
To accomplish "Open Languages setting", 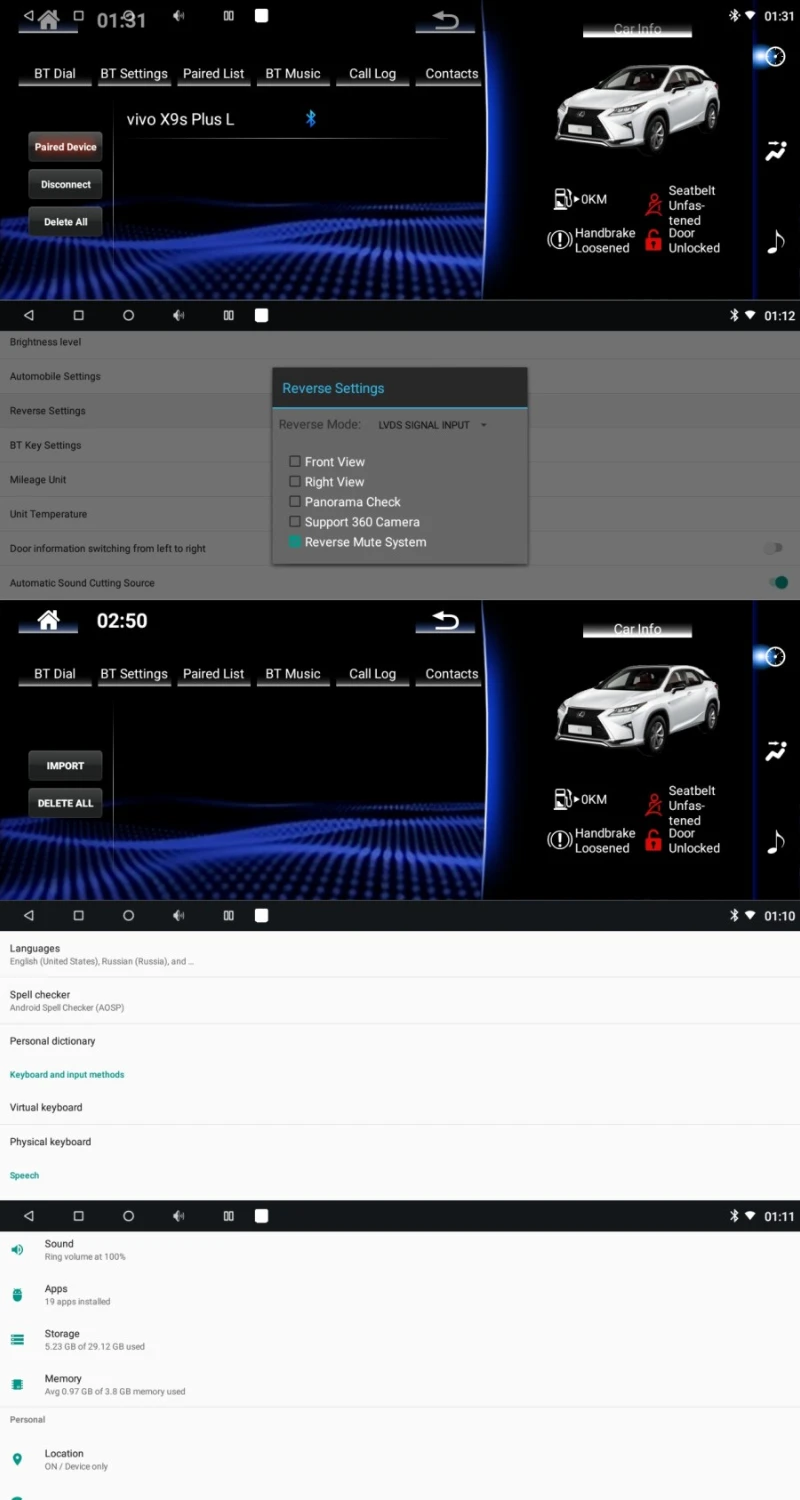I will pos(400,954).
